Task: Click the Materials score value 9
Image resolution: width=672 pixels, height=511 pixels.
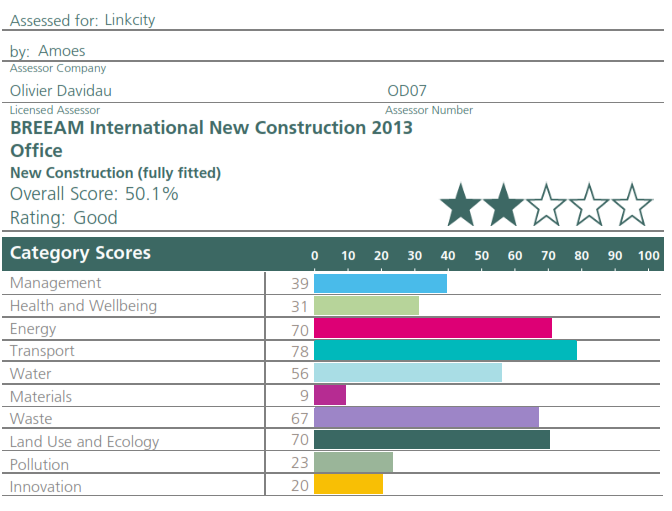Action: pyautogui.click(x=304, y=396)
